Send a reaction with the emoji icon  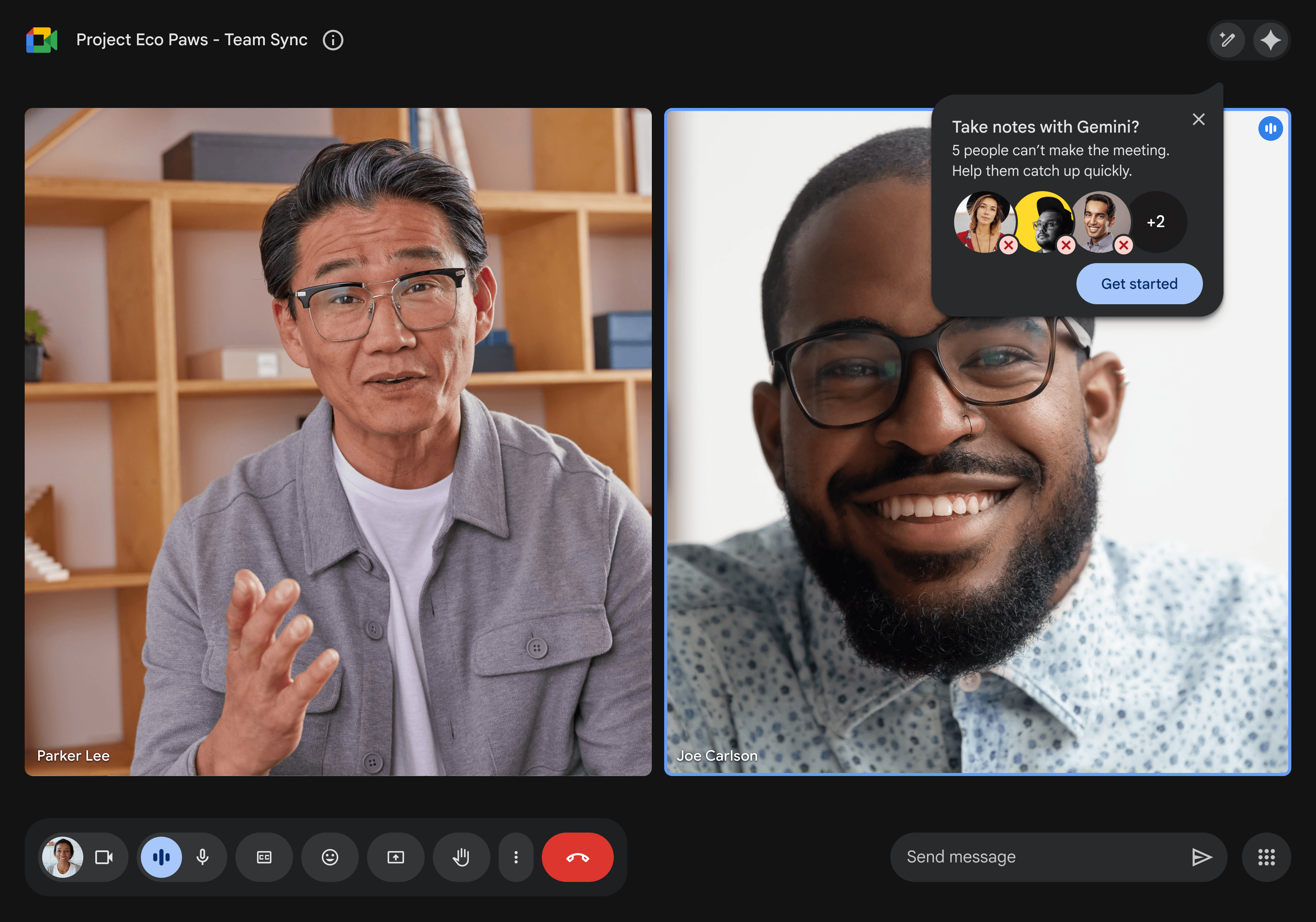(x=330, y=857)
